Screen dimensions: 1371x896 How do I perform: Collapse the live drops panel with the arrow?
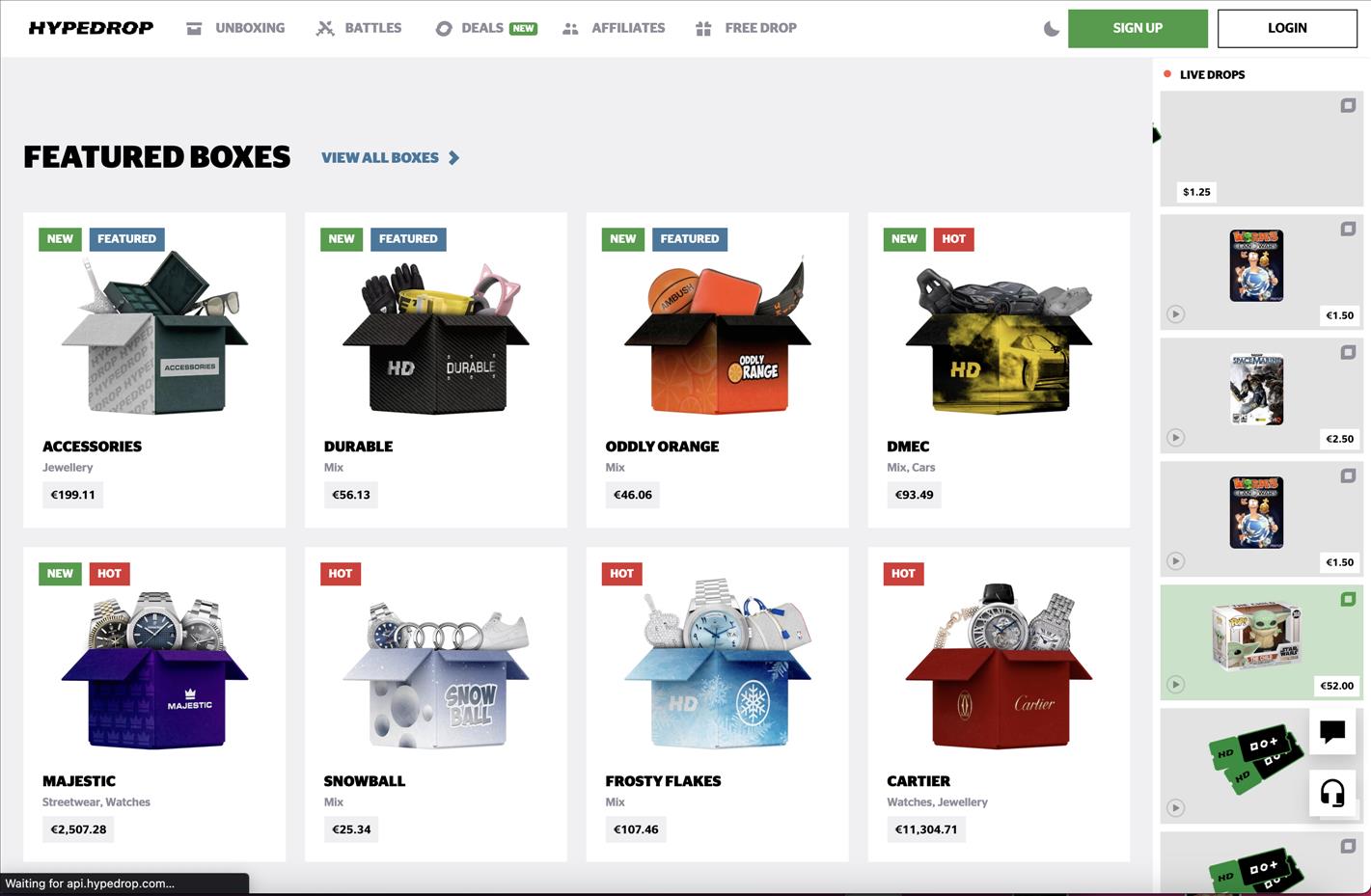point(1156,134)
